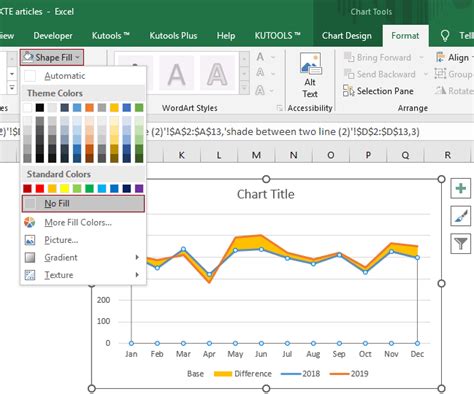Open the Kutools Plus tab

[x=173, y=36]
